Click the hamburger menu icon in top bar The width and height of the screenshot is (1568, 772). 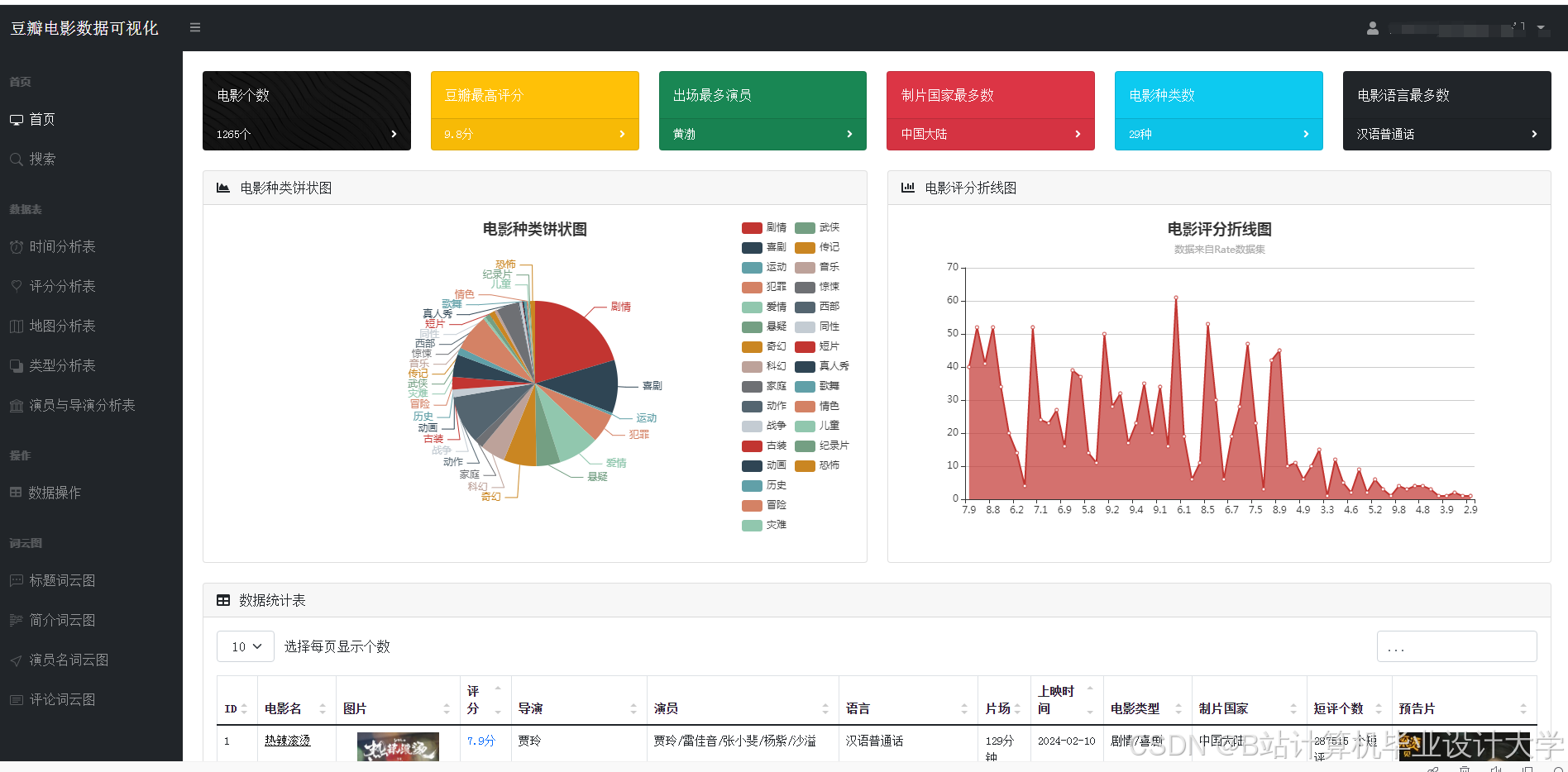click(x=195, y=27)
